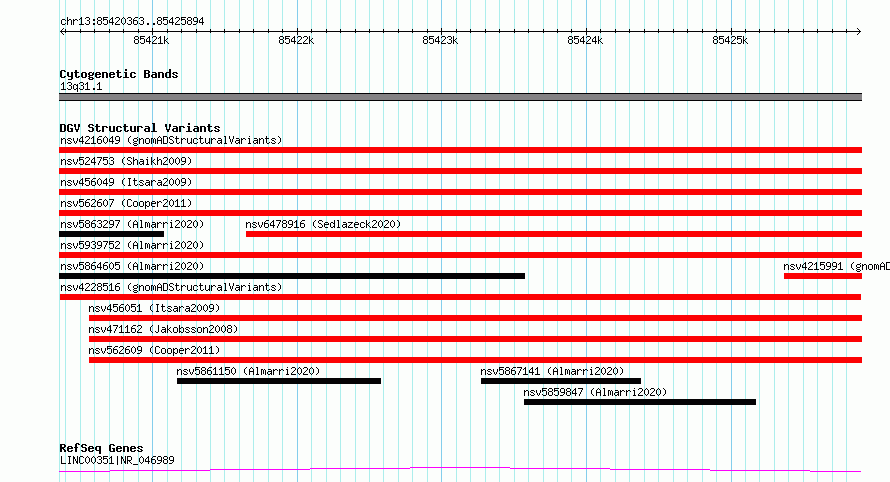Click the red bar under nsv562607
Screen dimensions: 890x482
pyautogui.click(x=460, y=213)
